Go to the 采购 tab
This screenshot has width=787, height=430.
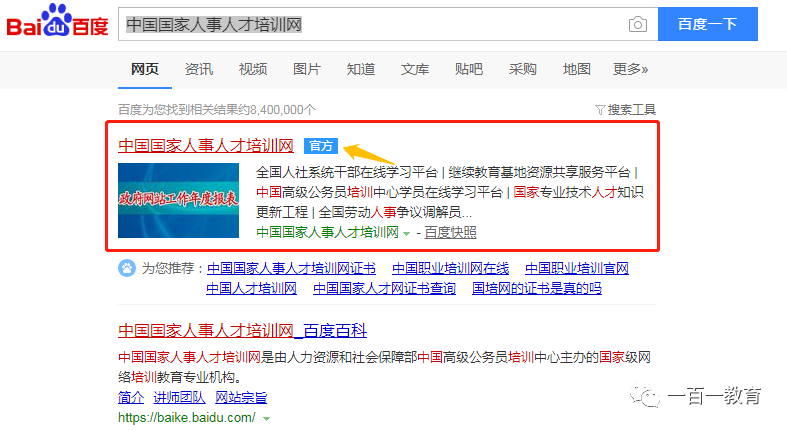point(522,69)
